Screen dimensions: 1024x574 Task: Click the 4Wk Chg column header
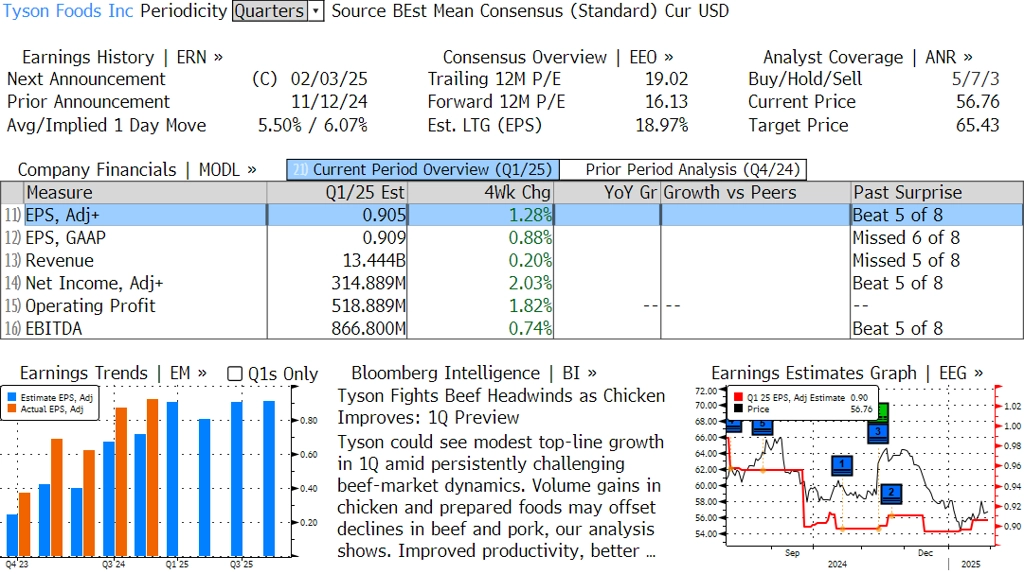pyautogui.click(x=480, y=193)
